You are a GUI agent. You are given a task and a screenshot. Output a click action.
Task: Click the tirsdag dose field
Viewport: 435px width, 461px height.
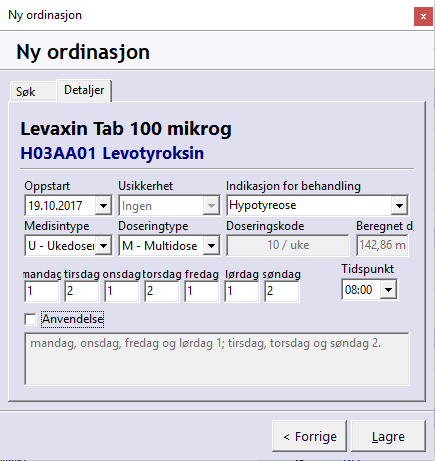pyautogui.click(x=82, y=291)
